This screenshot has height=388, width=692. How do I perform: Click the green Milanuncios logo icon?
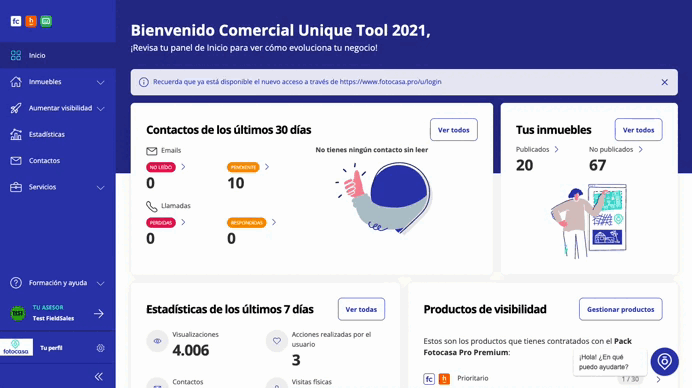pyautogui.click(x=46, y=21)
